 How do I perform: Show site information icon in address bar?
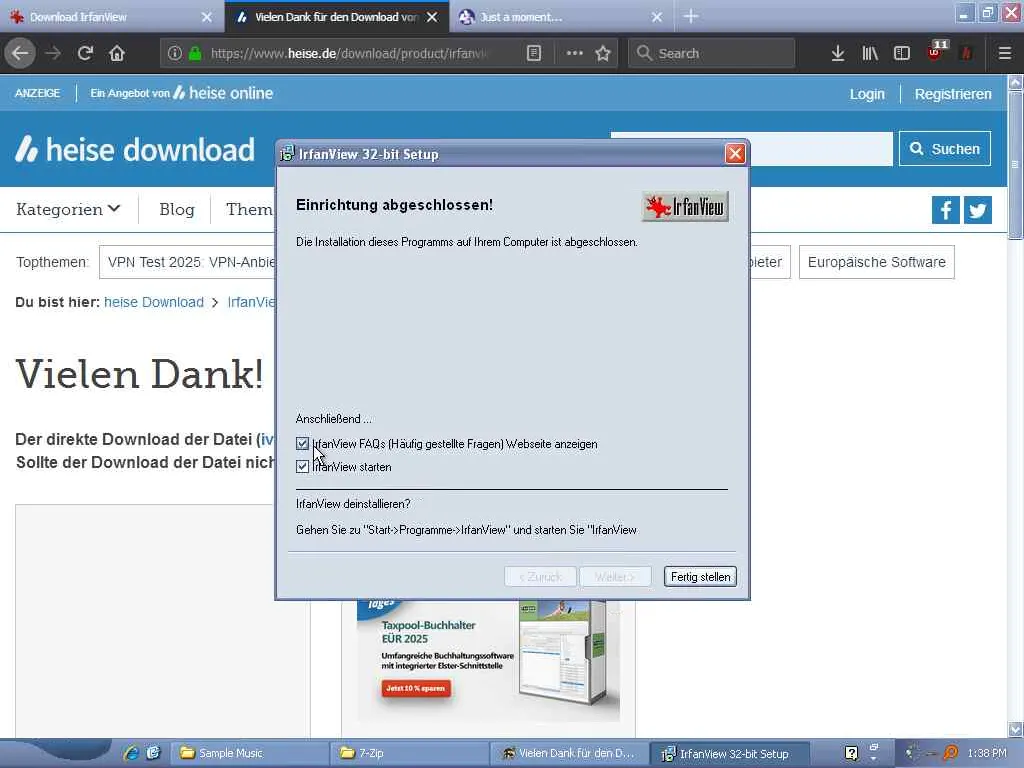174,53
